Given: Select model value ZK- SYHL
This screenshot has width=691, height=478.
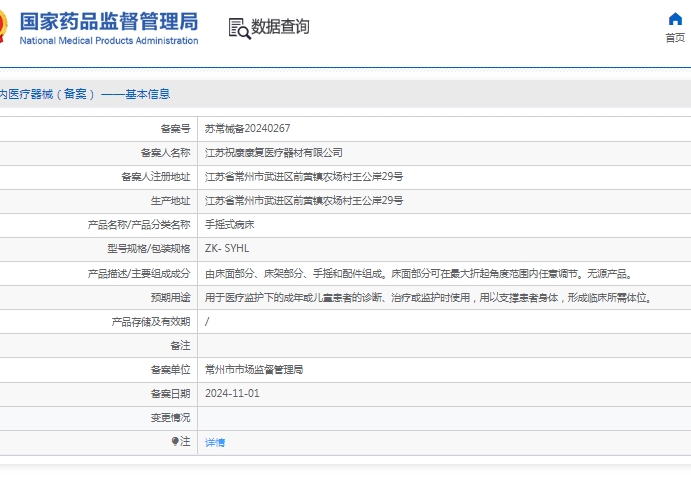Looking at the screenshot, I should [x=227, y=248].
